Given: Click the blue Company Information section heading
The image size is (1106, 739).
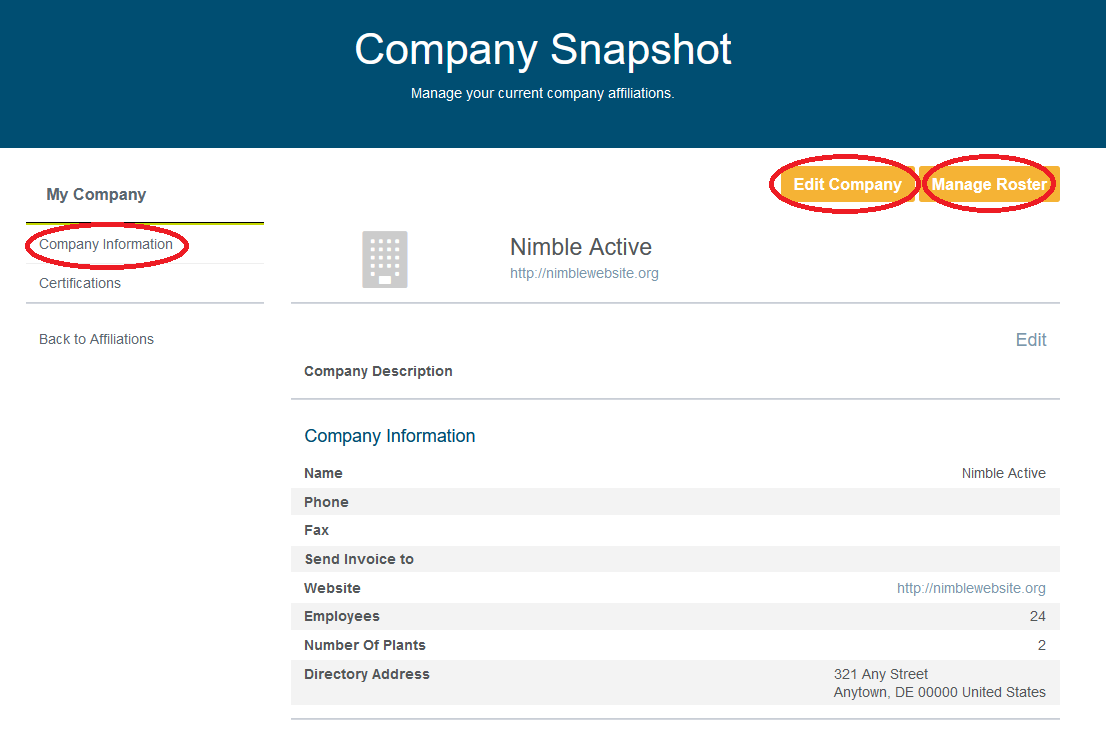Looking at the screenshot, I should pos(389,436).
